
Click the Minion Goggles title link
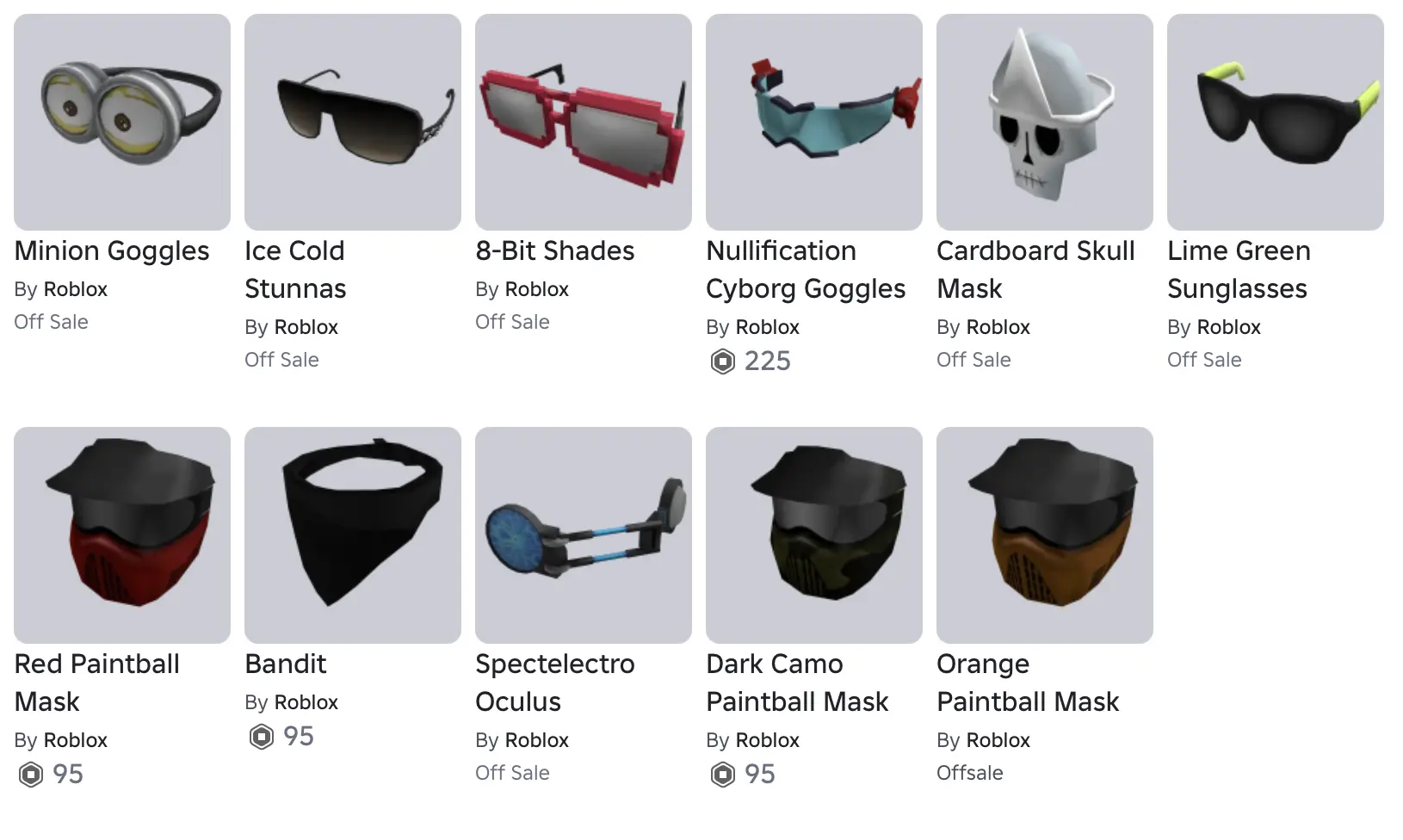point(112,251)
